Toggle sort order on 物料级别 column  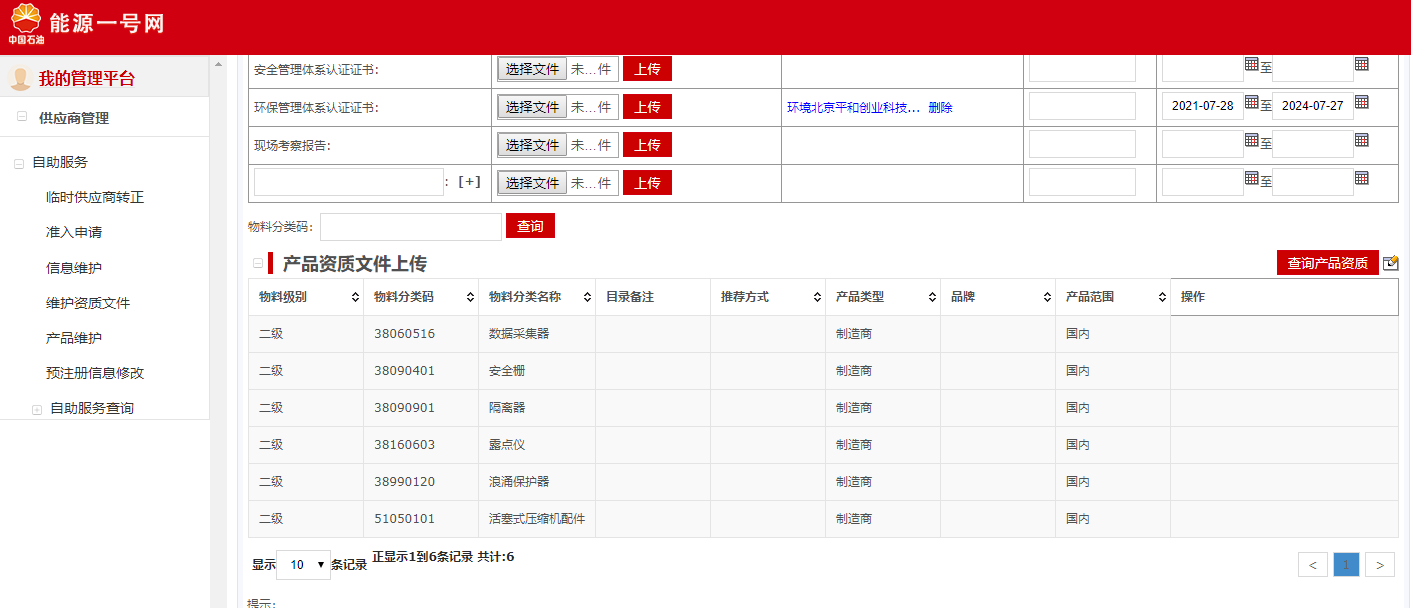pyautogui.click(x=355, y=298)
